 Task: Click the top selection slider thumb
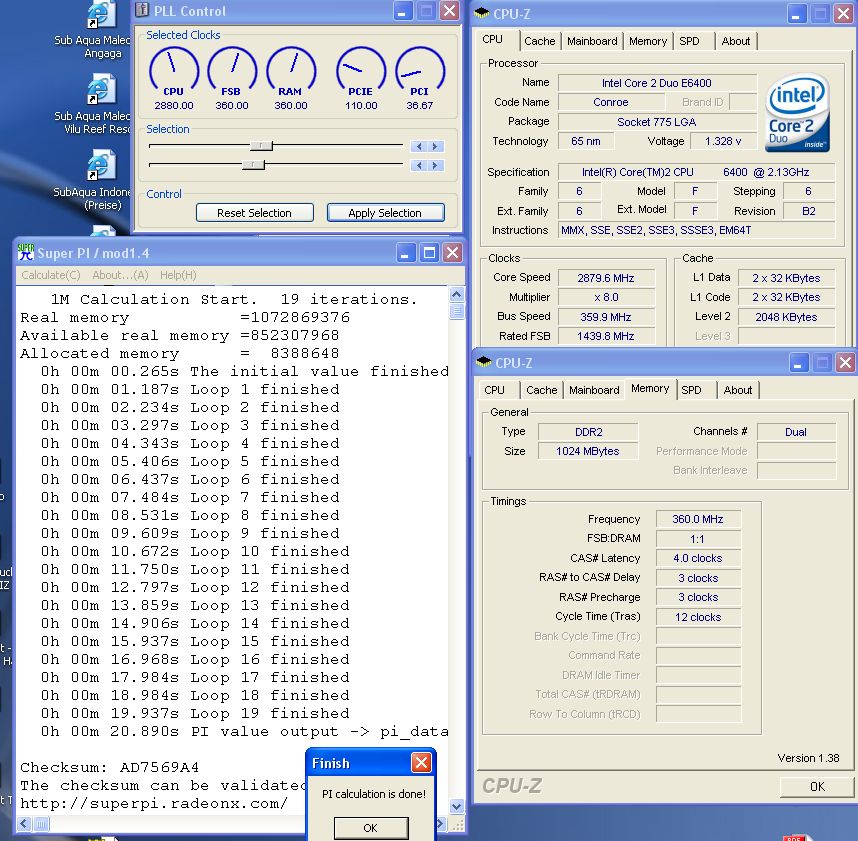point(261,146)
